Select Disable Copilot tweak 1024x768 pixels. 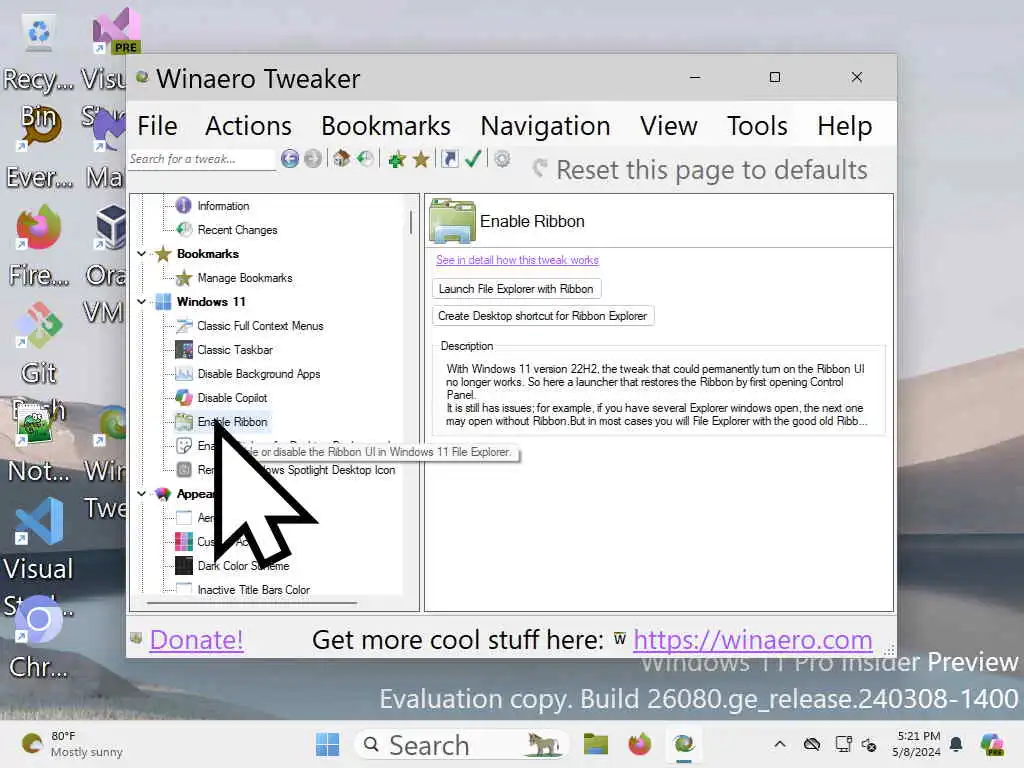click(x=232, y=398)
